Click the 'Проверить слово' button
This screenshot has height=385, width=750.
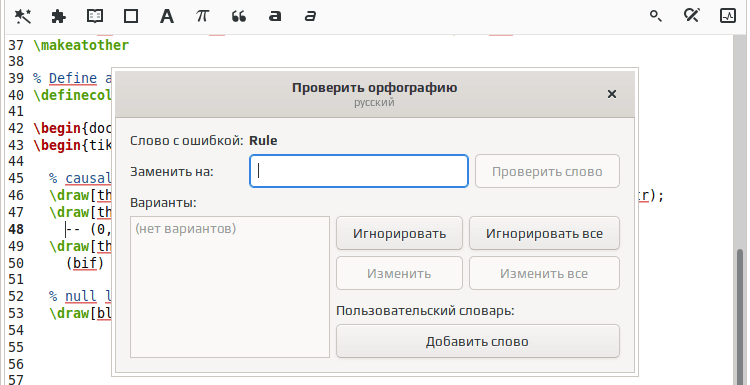[x=547, y=171]
